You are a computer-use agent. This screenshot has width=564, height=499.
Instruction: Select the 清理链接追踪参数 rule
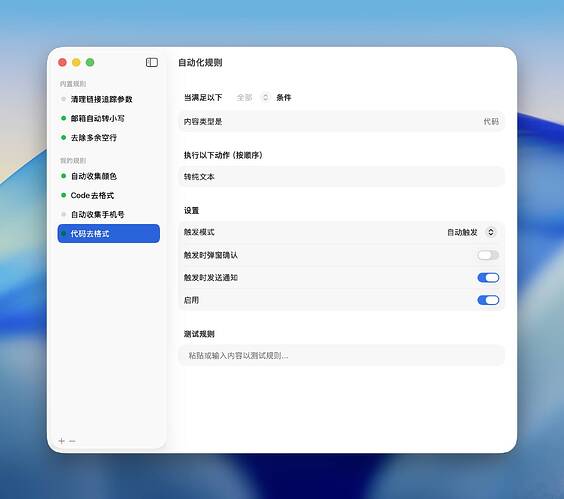(x=109, y=99)
